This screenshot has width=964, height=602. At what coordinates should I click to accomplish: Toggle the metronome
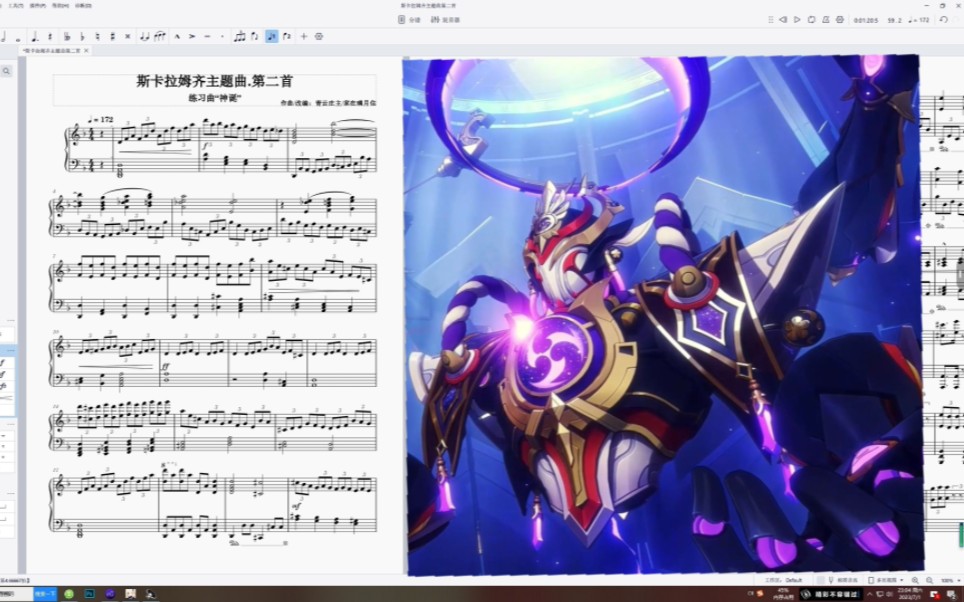coord(826,20)
